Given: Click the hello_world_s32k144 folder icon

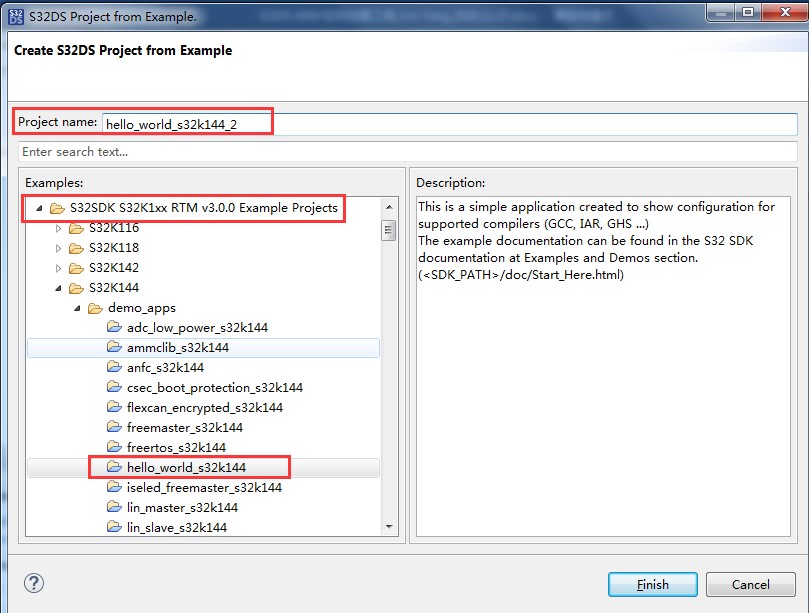Looking at the screenshot, I should (x=114, y=467).
